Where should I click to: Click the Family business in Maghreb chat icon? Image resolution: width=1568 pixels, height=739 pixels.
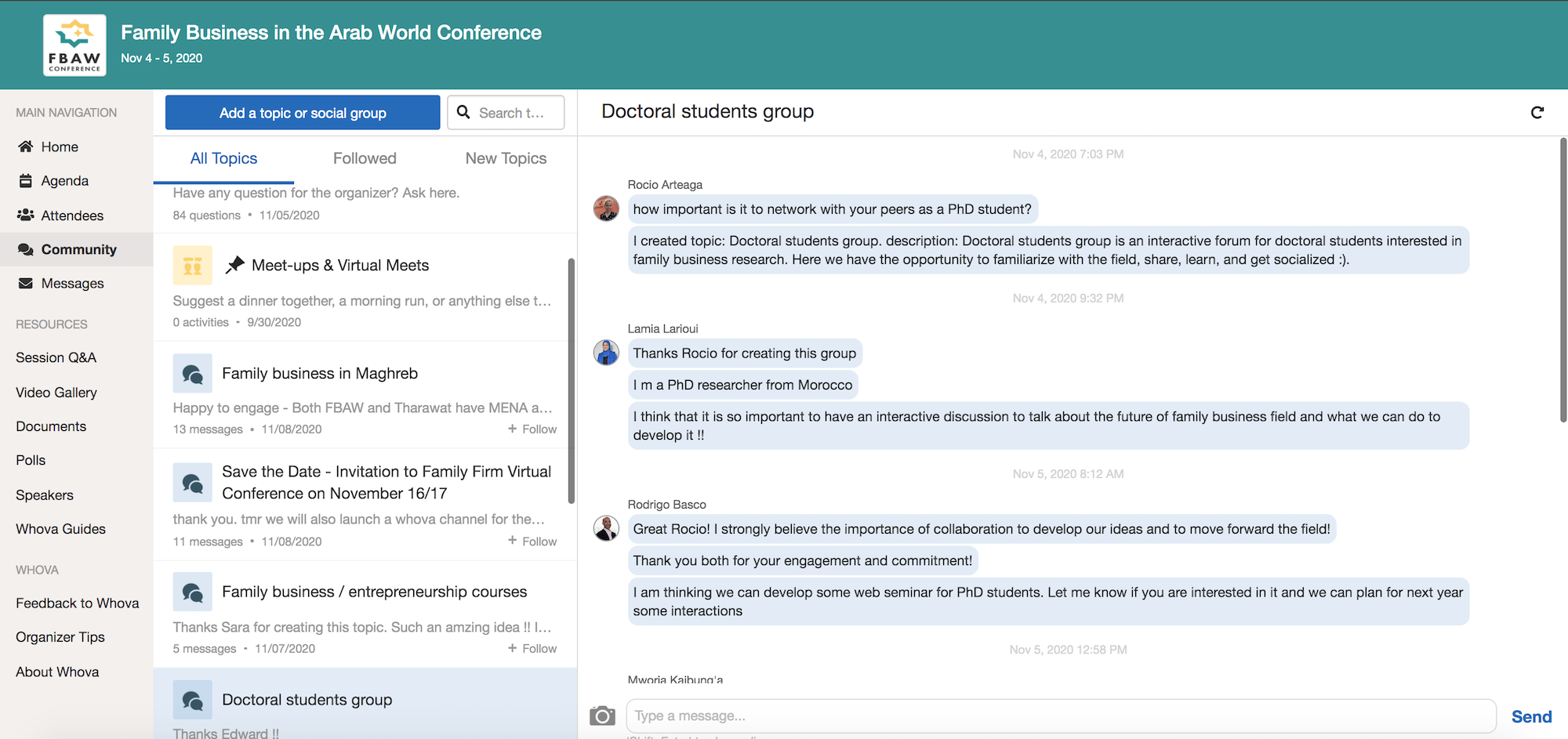pyautogui.click(x=192, y=374)
